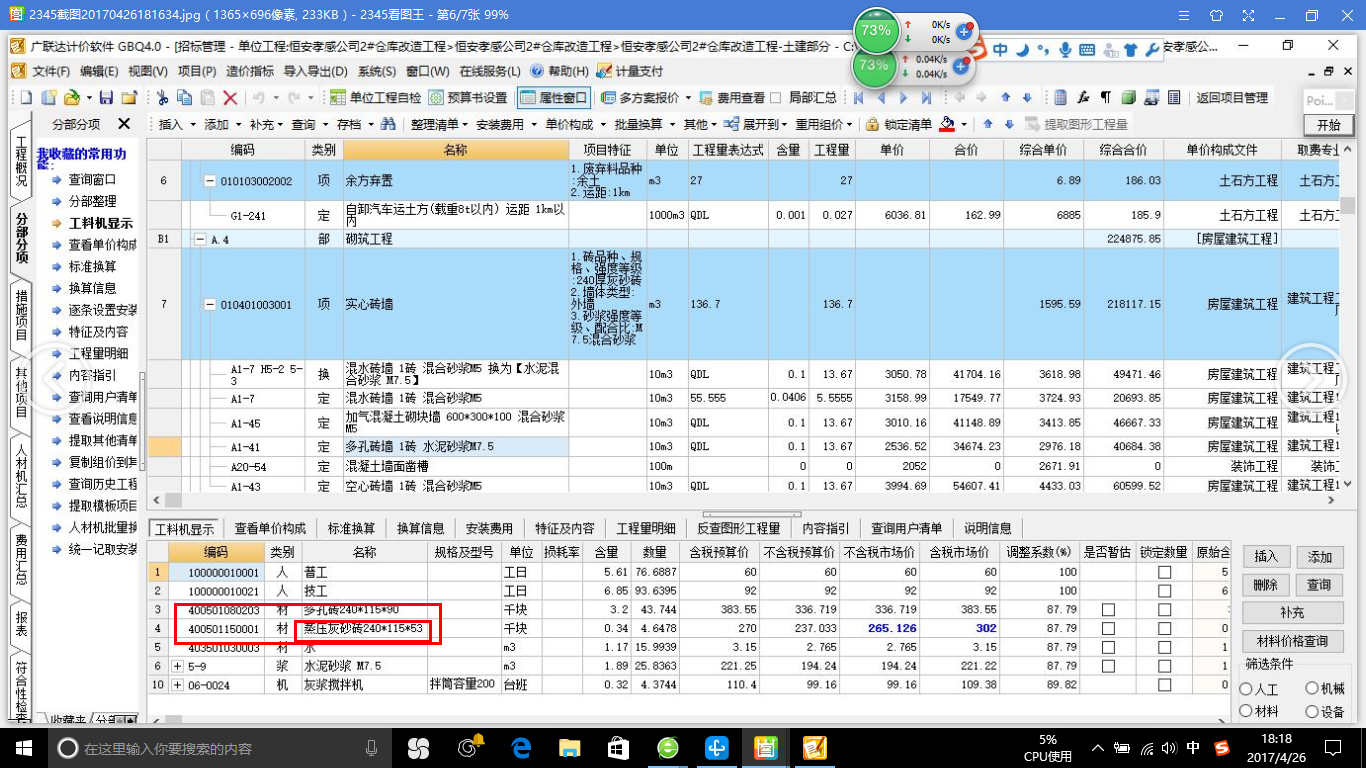1366x768 pixels.
Task: Open the 整理清单 dropdown
Action: tap(439, 124)
